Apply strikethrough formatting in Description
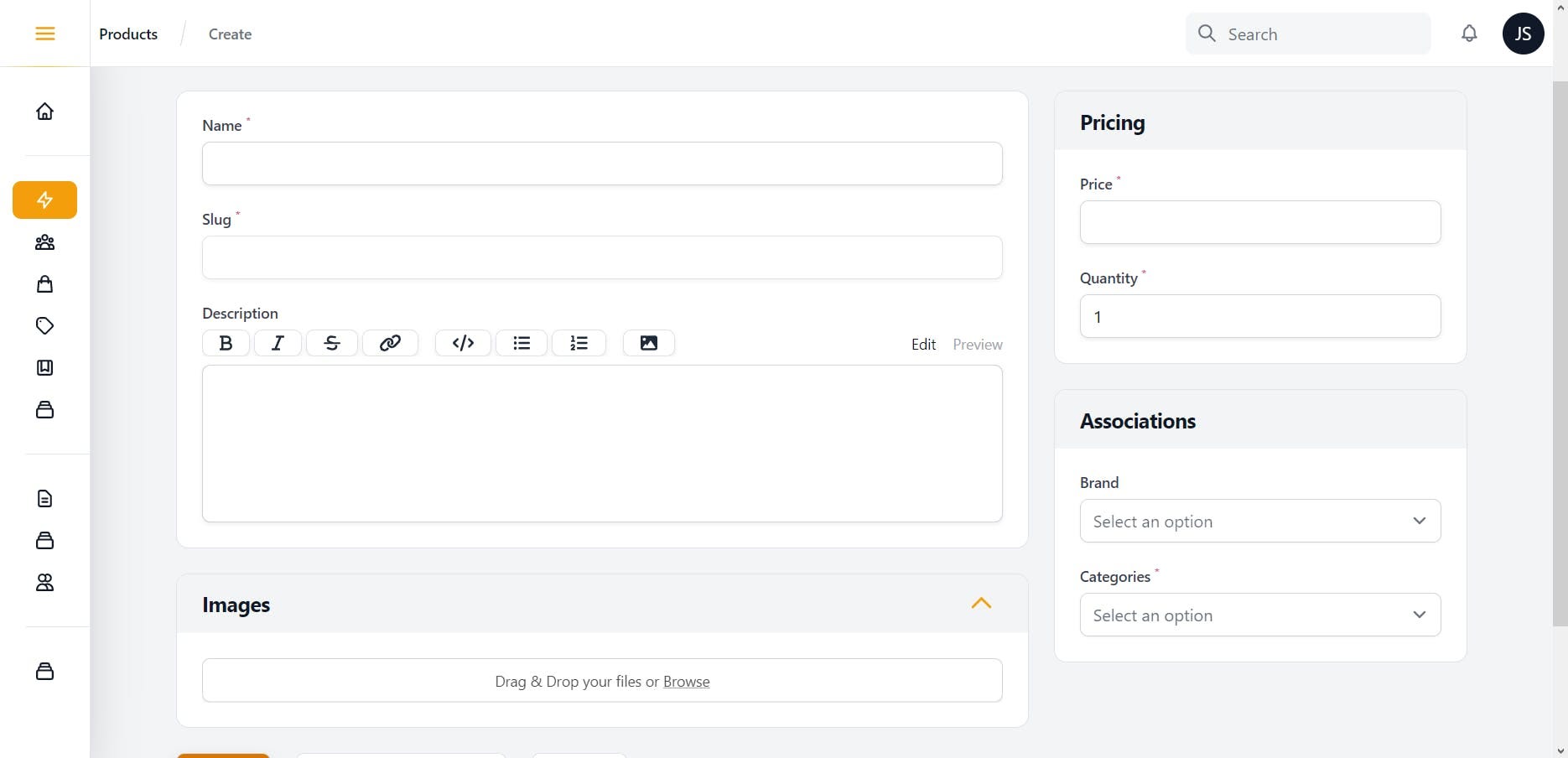This screenshot has width=1568, height=758. (x=332, y=343)
